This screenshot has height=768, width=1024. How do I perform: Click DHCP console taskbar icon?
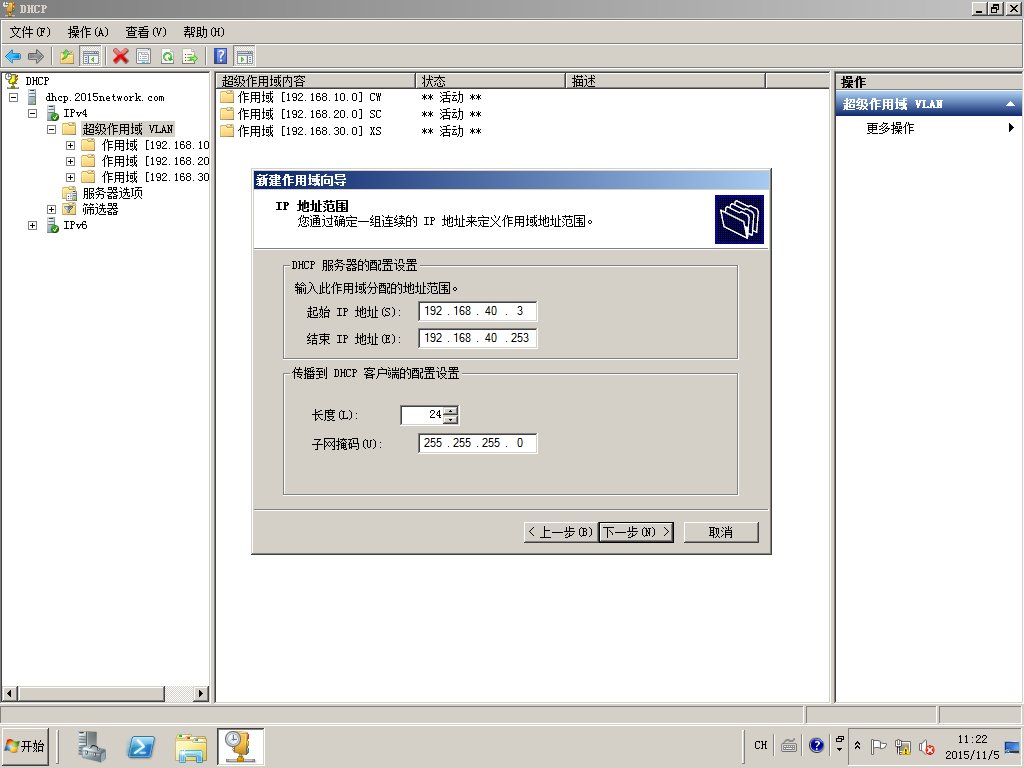(x=240, y=746)
